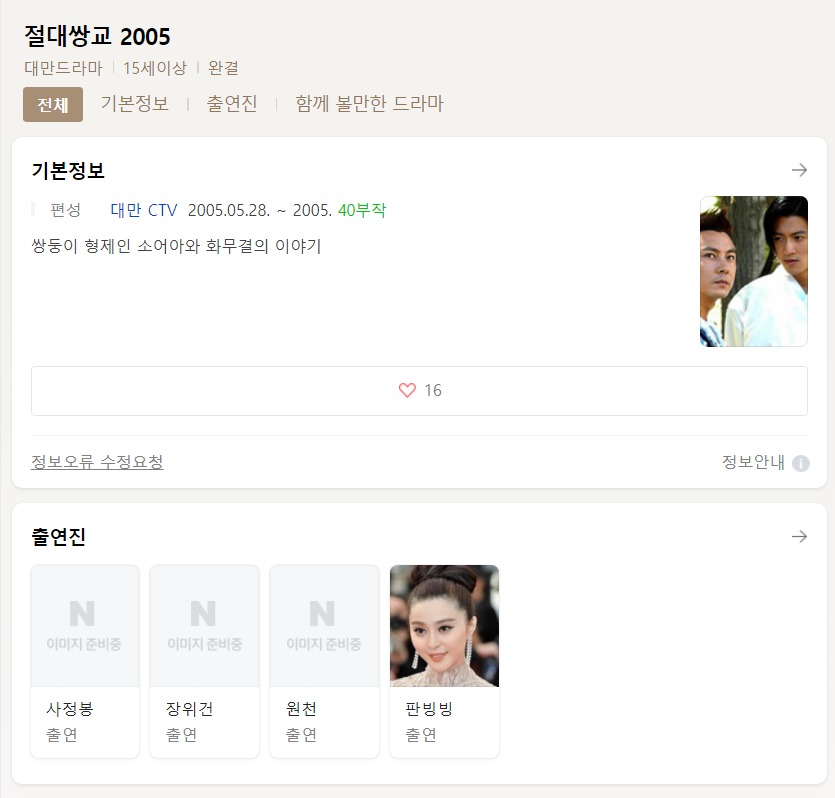Click synopsis text 쌍둥이 형제인 소어아와 화무결의 이야기
Image resolution: width=835 pixels, height=798 pixels.
coord(176,246)
